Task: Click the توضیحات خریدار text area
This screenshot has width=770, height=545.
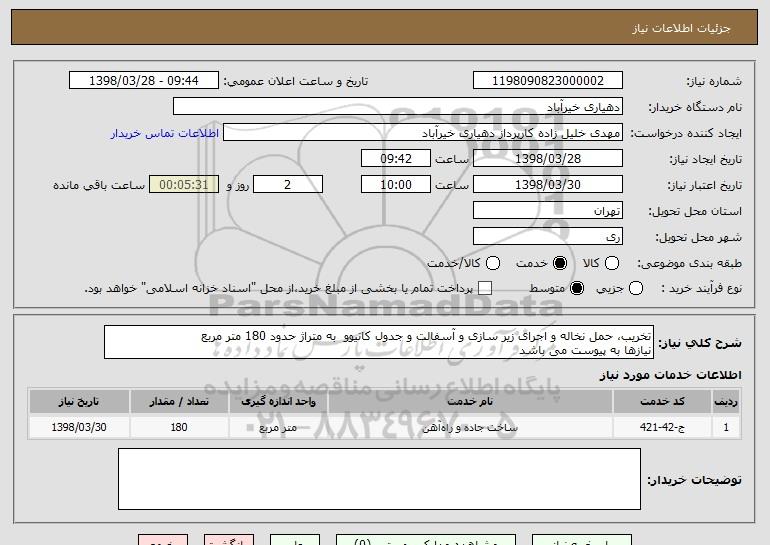Action: tap(379, 479)
